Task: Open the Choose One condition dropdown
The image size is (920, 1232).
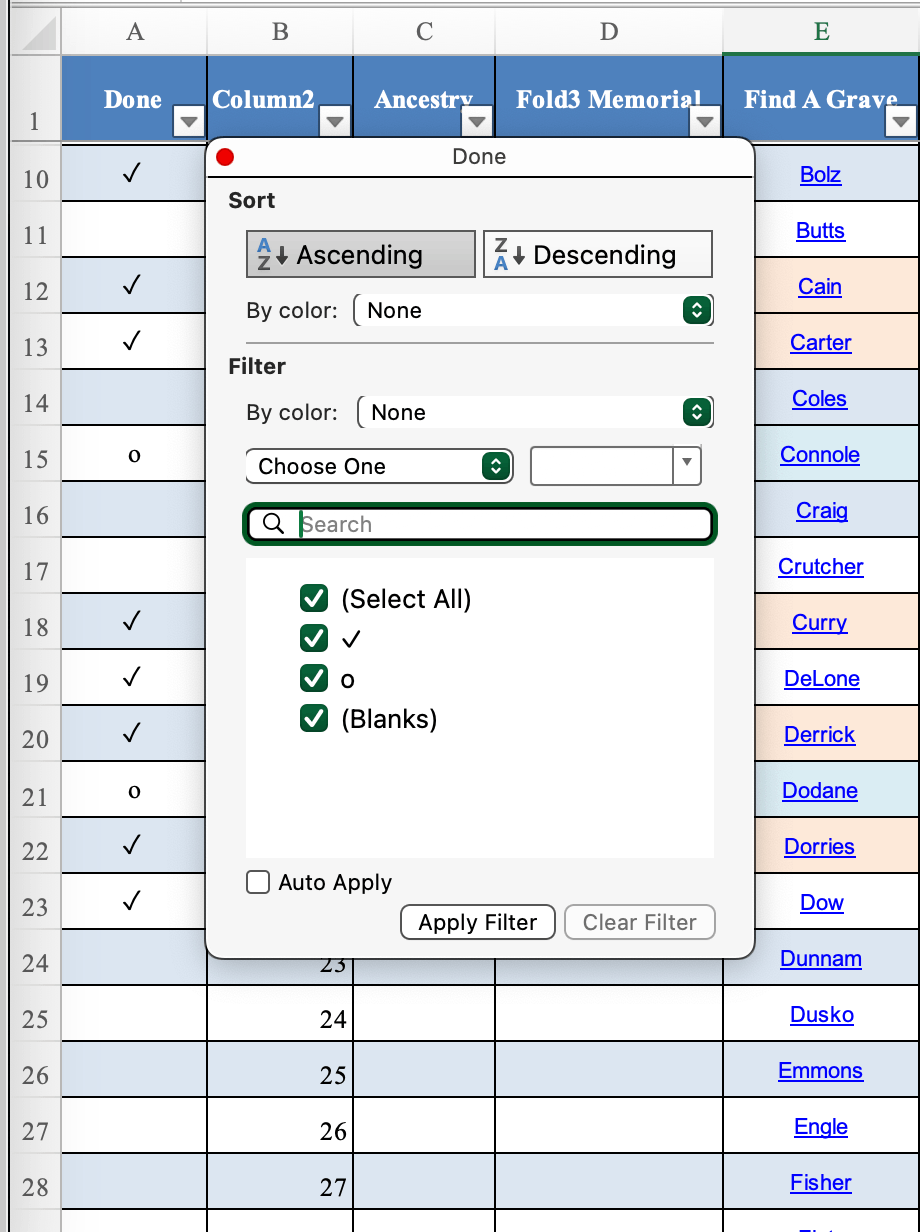Action: click(379, 466)
